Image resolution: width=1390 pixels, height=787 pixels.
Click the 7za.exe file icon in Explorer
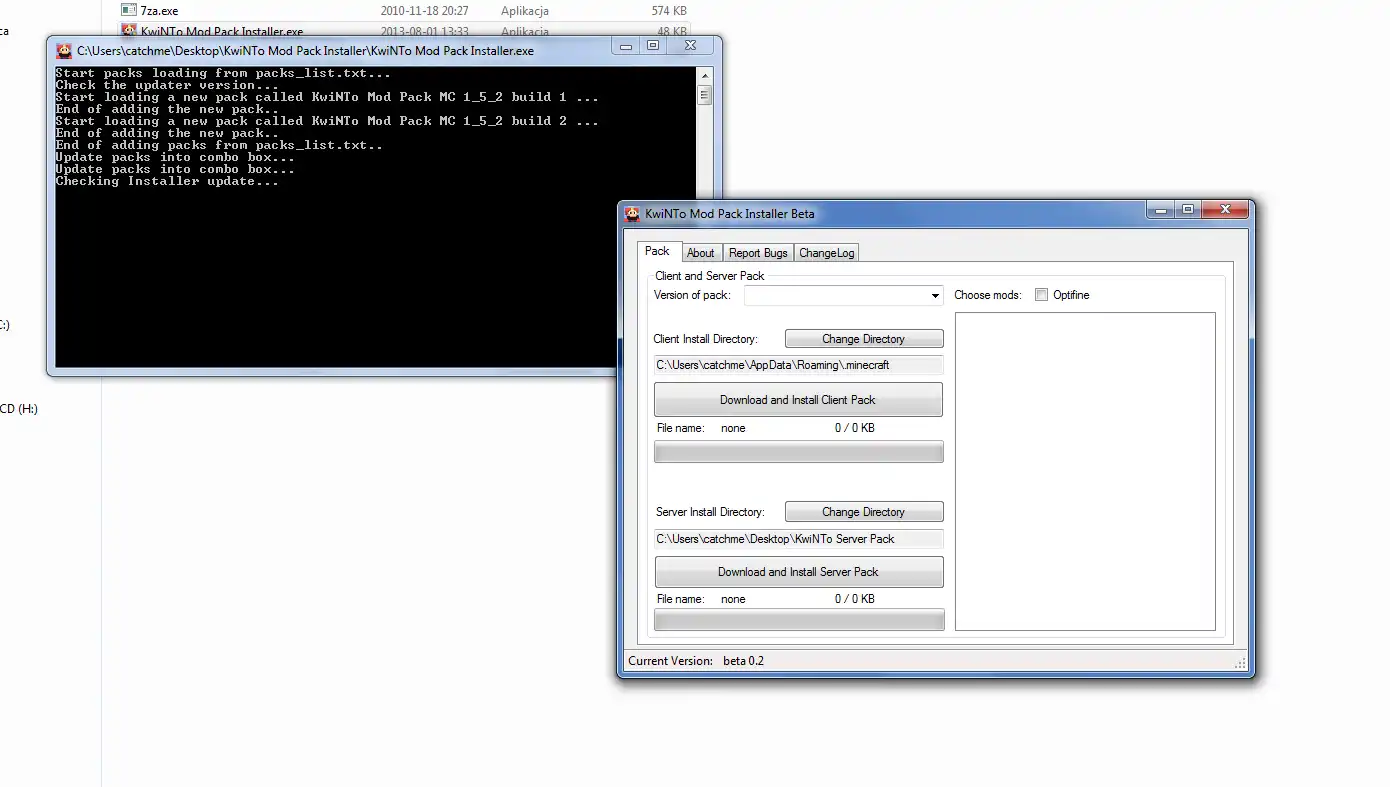128,10
